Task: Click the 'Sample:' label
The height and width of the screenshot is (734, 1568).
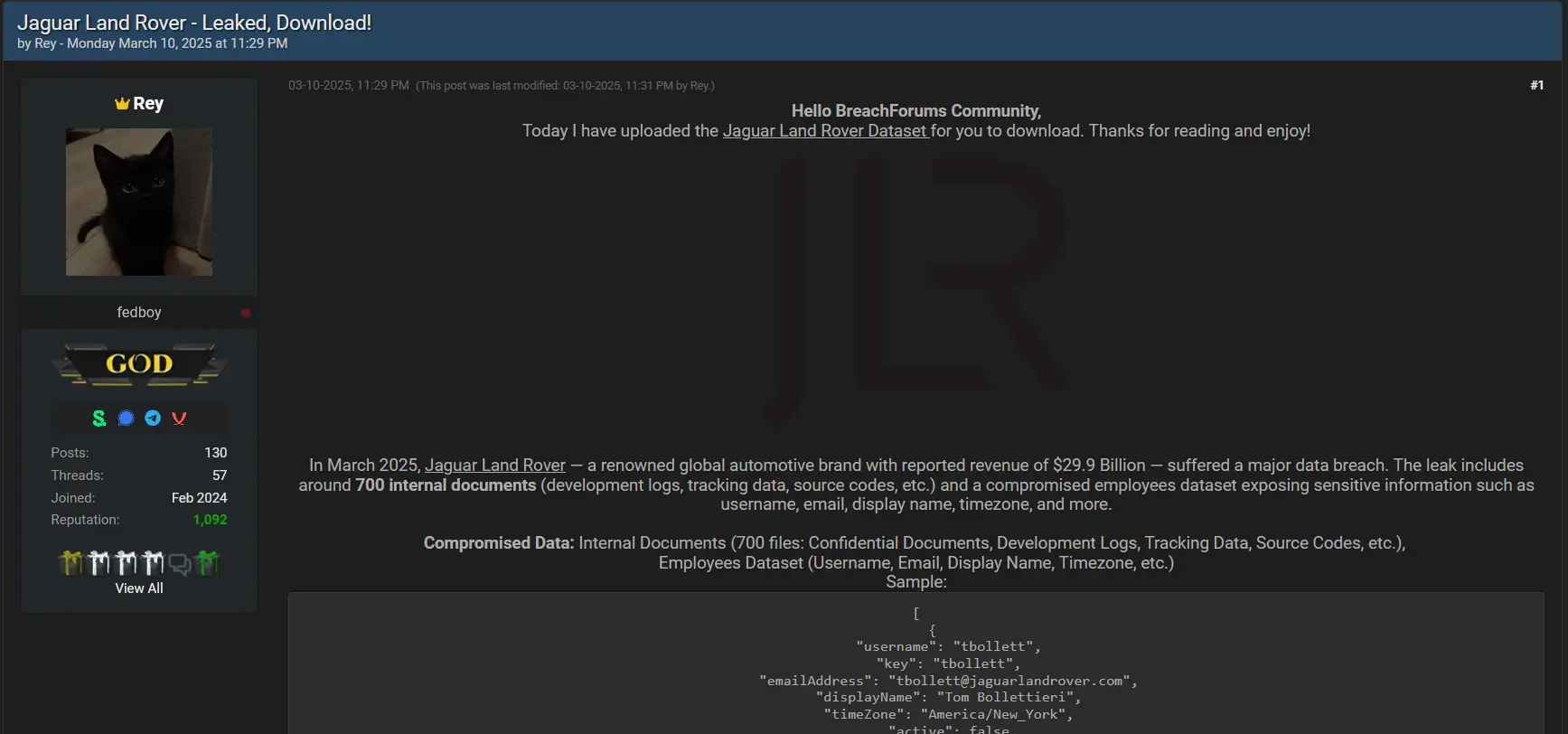Action: [916, 582]
